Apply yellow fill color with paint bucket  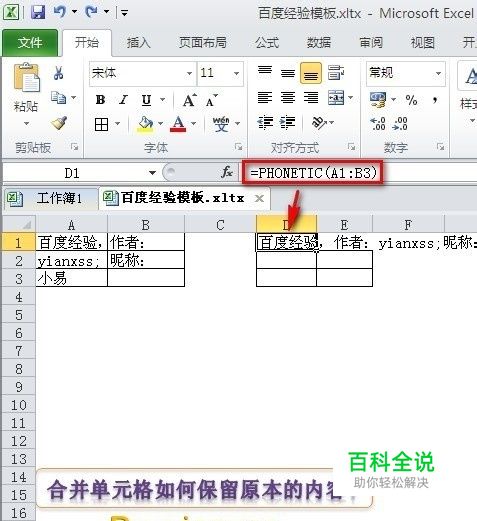pos(145,124)
